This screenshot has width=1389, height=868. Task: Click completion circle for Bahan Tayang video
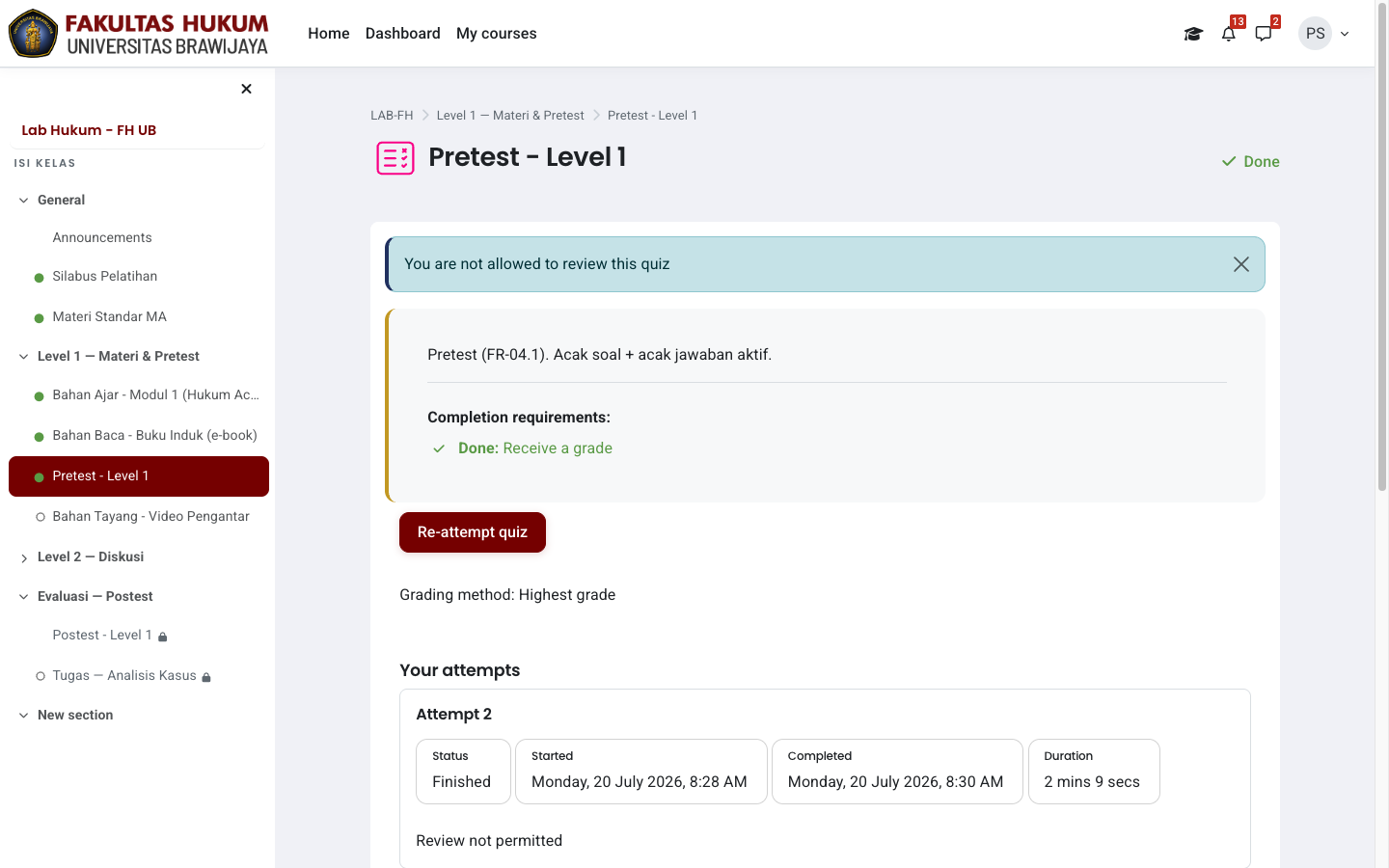[x=40, y=517]
